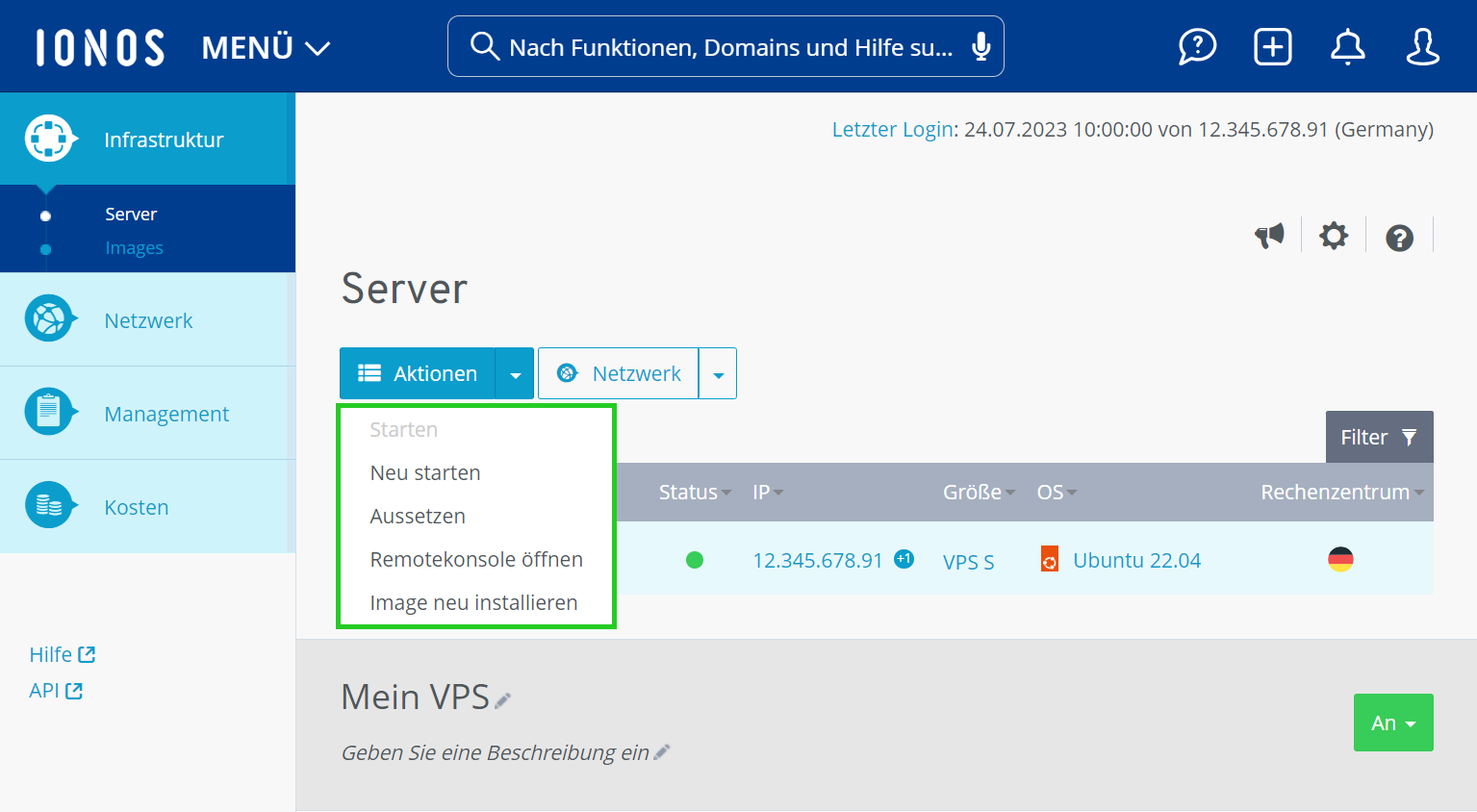Open the help chat bubble icon
1477x812 pixels.
(x=1197, y=46)
